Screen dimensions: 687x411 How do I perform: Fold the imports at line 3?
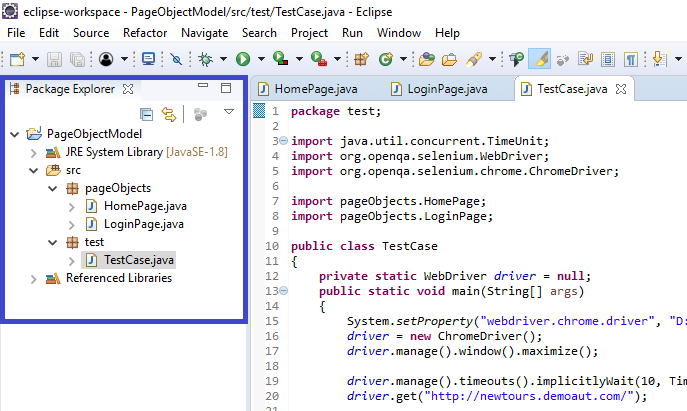(x=283, y=141)
